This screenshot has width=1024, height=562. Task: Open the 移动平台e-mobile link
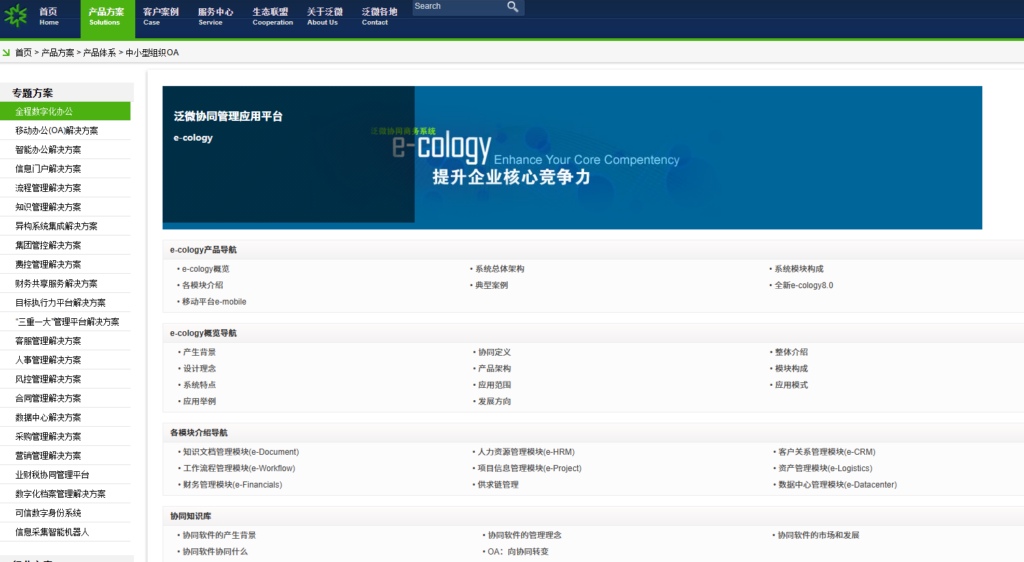[x=214, y=302]
